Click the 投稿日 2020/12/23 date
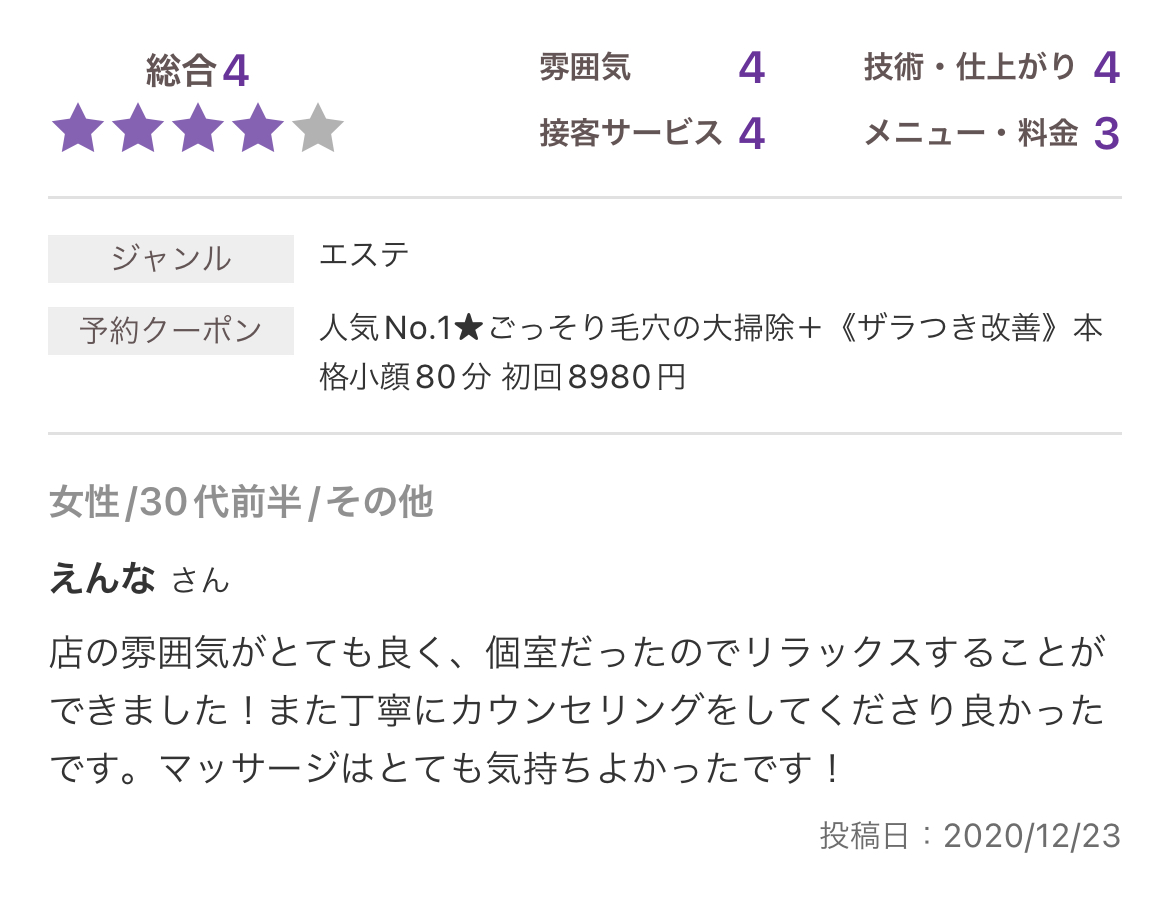Screen dimensions: 1170x899 [970, 836]
